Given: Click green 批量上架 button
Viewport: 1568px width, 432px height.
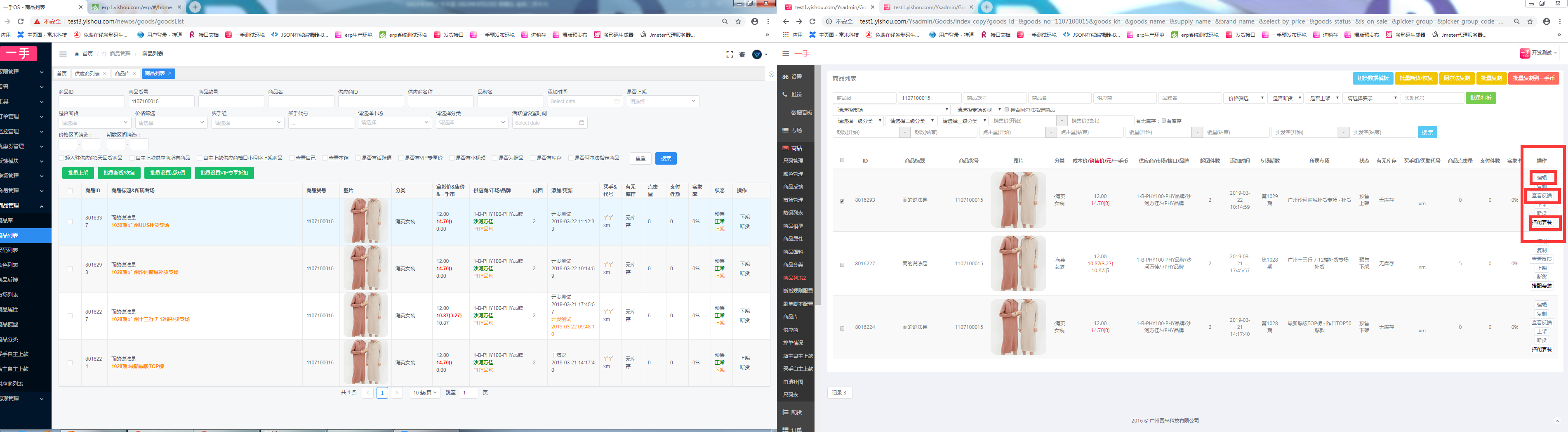Looking at the screenshot, I should [78, 173].
